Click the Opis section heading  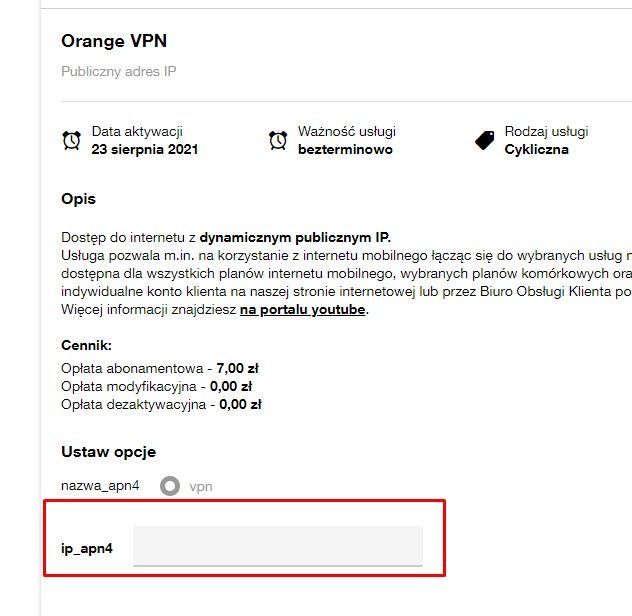pos(78,199)
